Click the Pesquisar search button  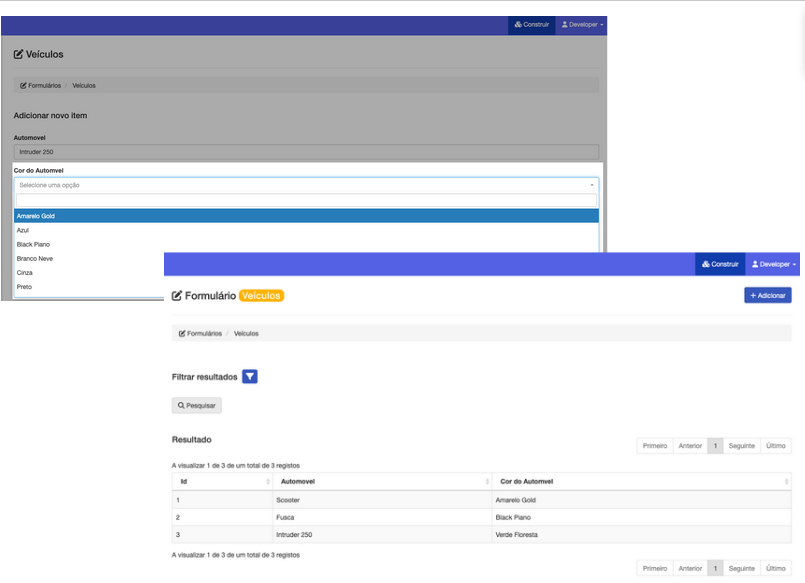(197, 405)
